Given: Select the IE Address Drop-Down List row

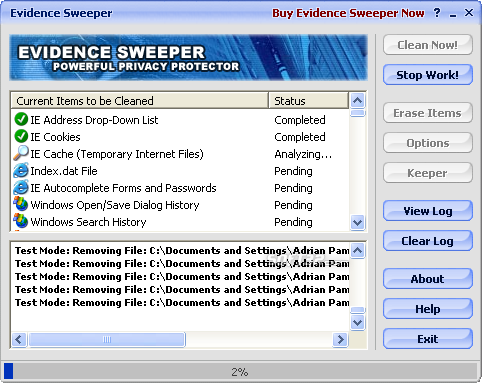Looking at the screenshot, I should pyautogui.click(x=180, y=120).
